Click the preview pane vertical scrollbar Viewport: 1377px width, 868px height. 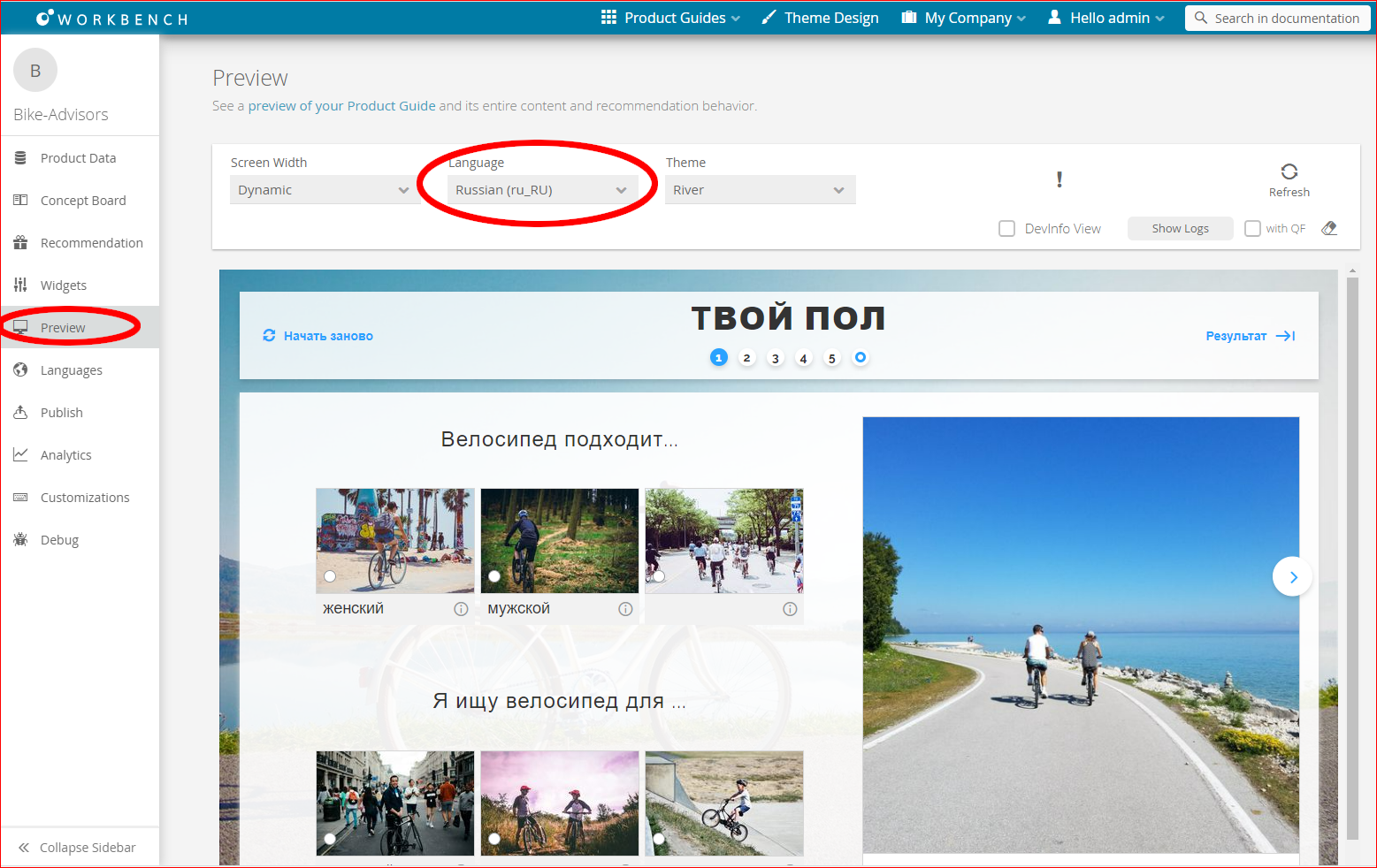(1352, 557)
